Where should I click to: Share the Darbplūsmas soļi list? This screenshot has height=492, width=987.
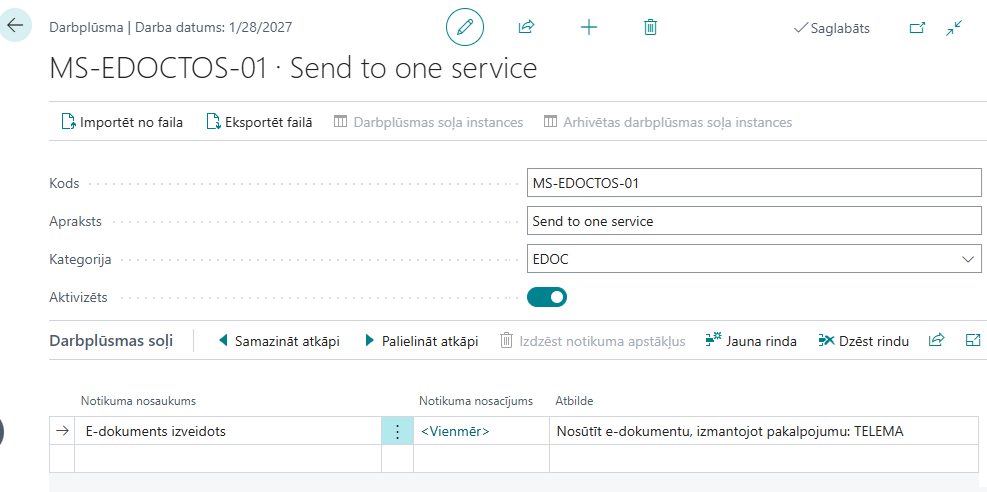click(936, 341)
